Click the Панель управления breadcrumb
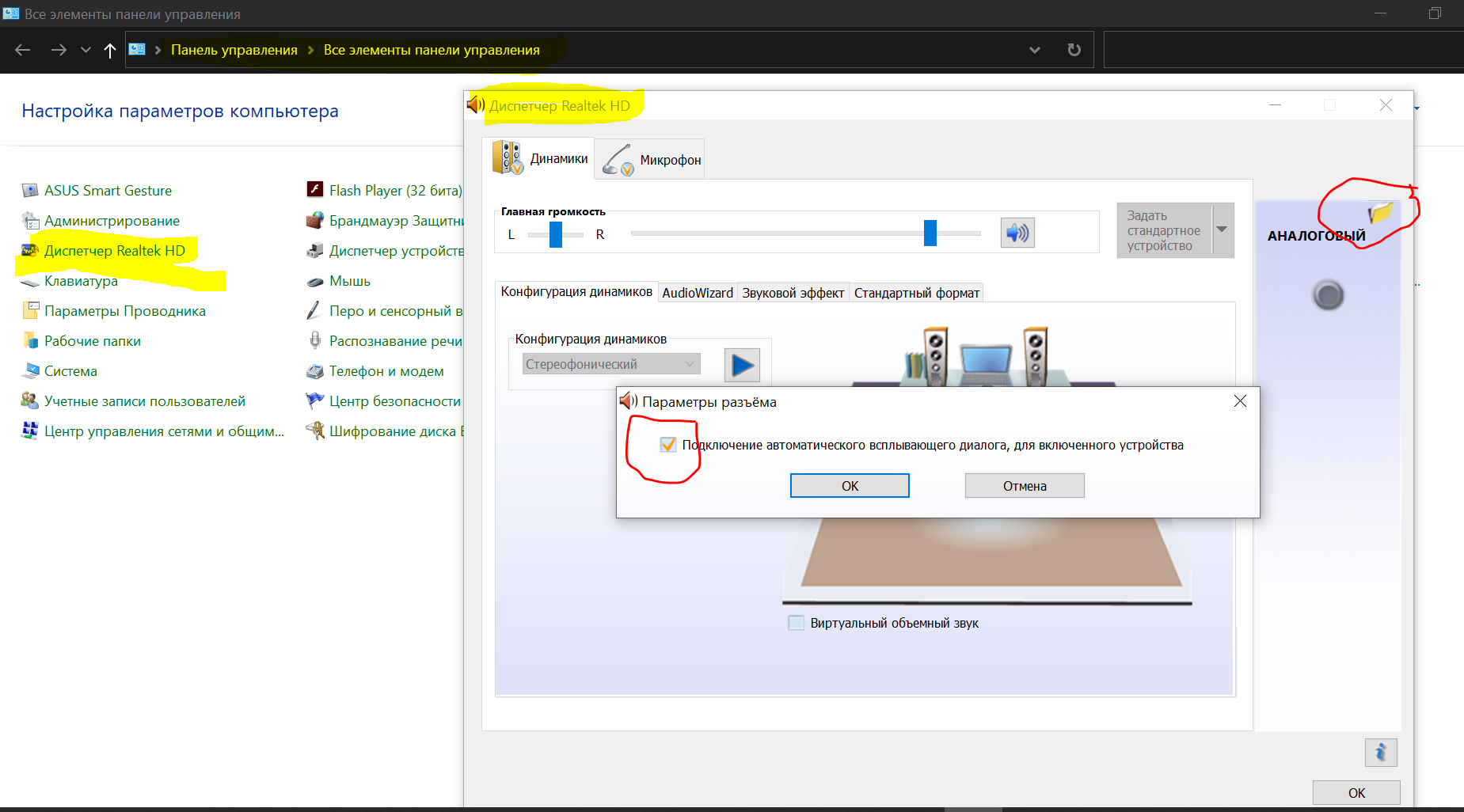This screenshot has height=812, width=1464. [234, 50]
